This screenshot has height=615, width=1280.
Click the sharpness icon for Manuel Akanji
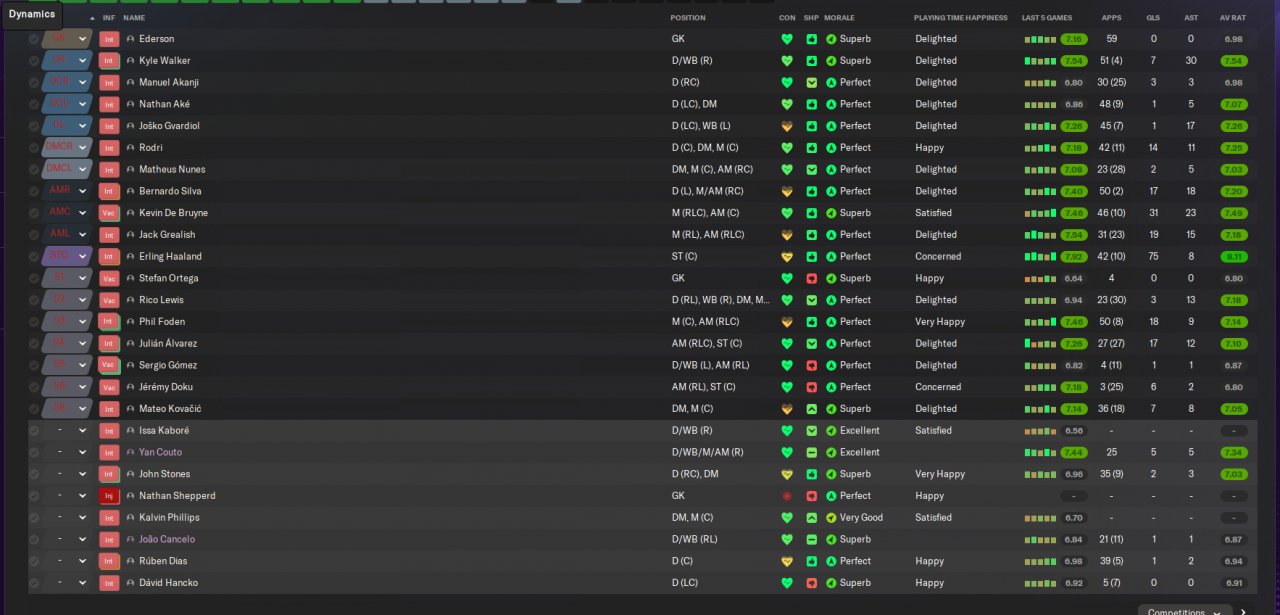(x=812, y=82)
